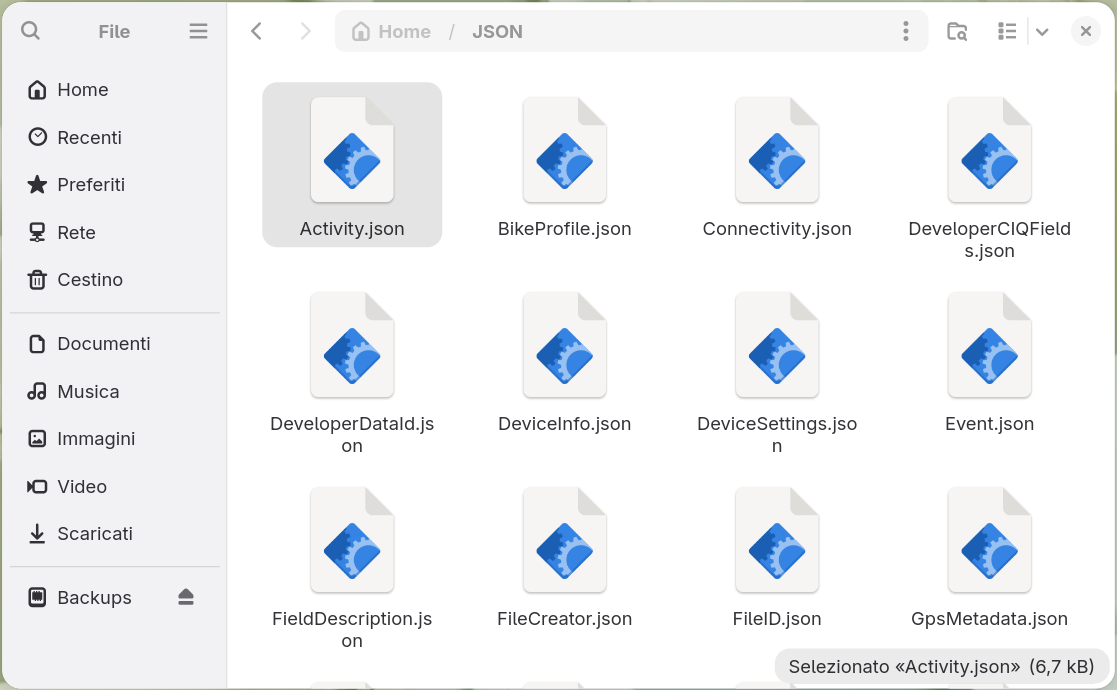Go forward with the right arrow
Screen dimensions: 1117x690
[306, 31]
